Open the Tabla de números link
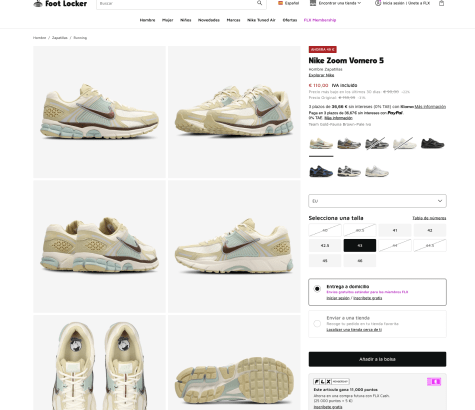 point(429,218)
